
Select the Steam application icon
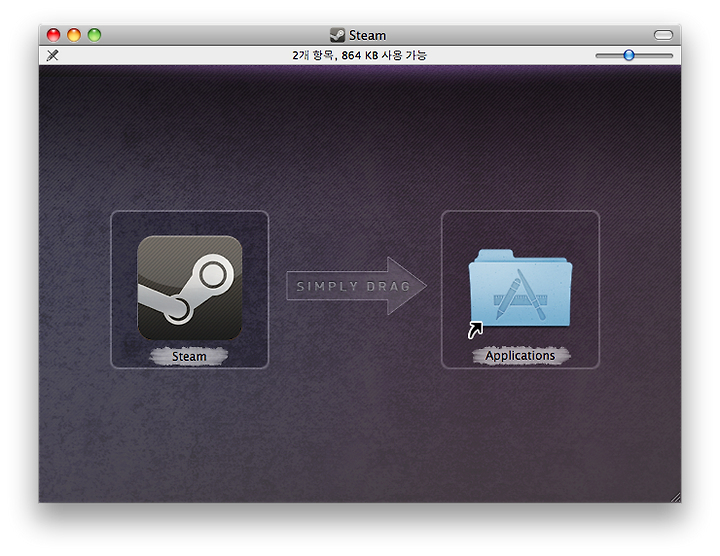pos(190,288)
